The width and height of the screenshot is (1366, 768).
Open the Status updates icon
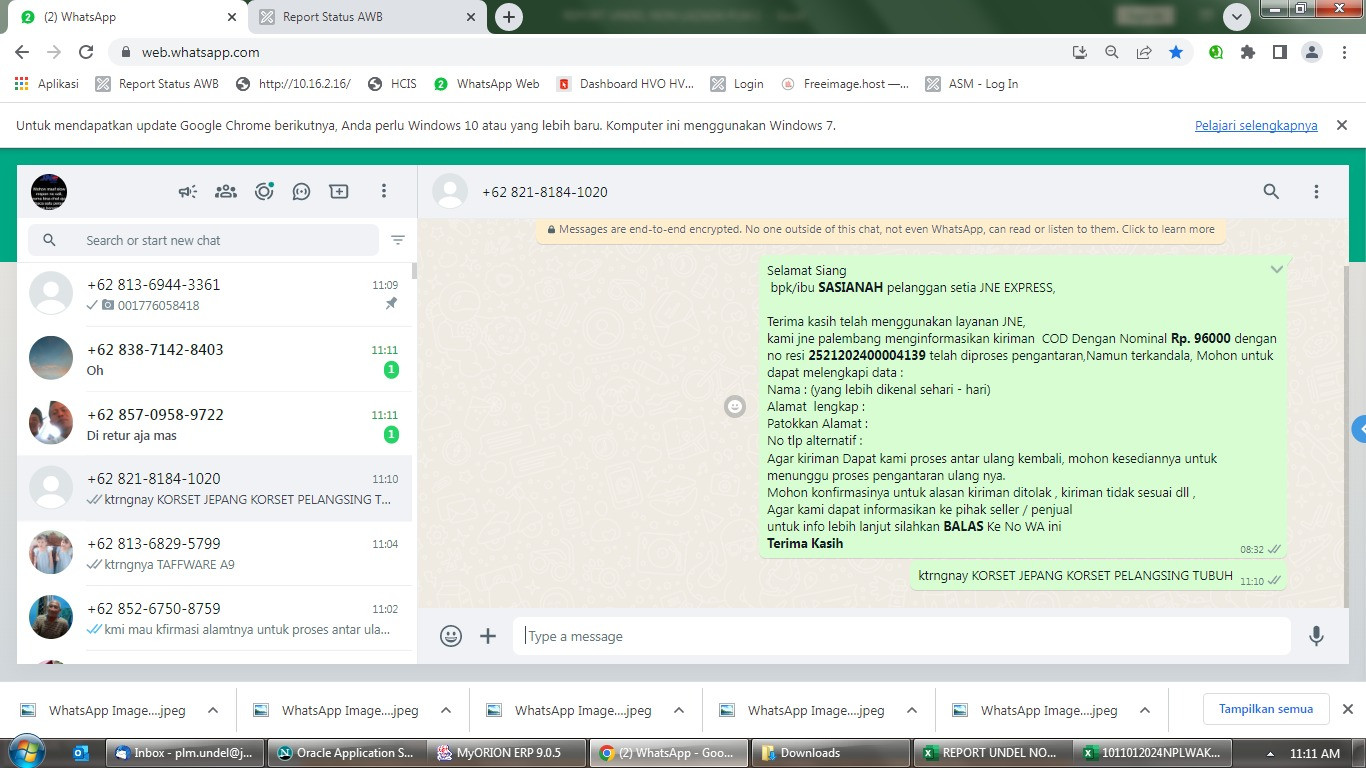click(264, 191)
